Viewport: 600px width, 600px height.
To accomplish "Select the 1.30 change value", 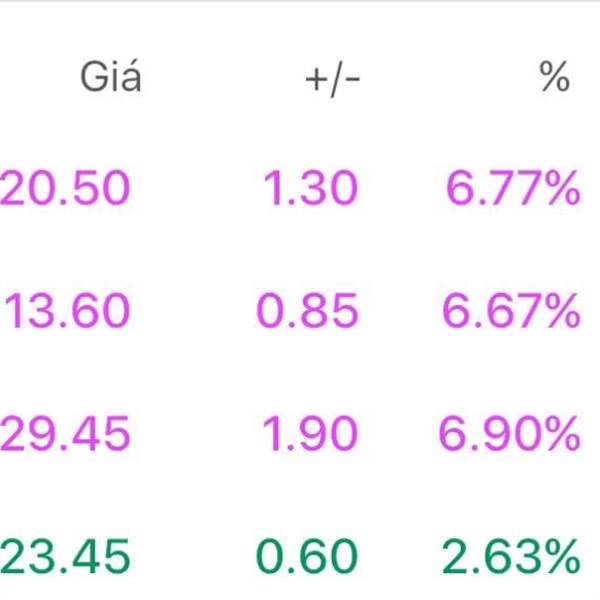I will (x=311, y=188).
